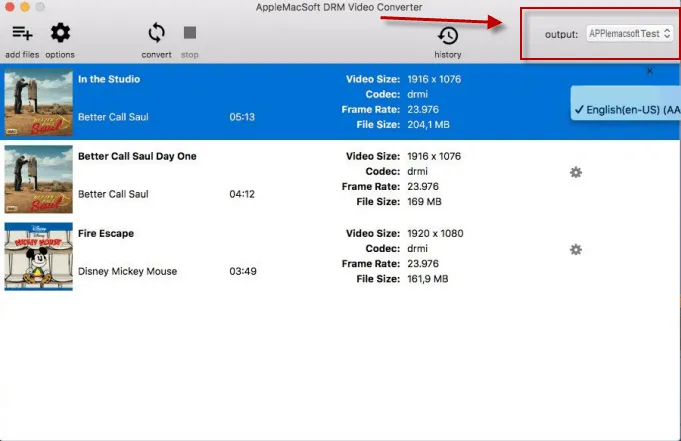Click the Disney Mickey Mouse show name
The image size is (681, 441).
pyautogui.click(x=127, y=271)
